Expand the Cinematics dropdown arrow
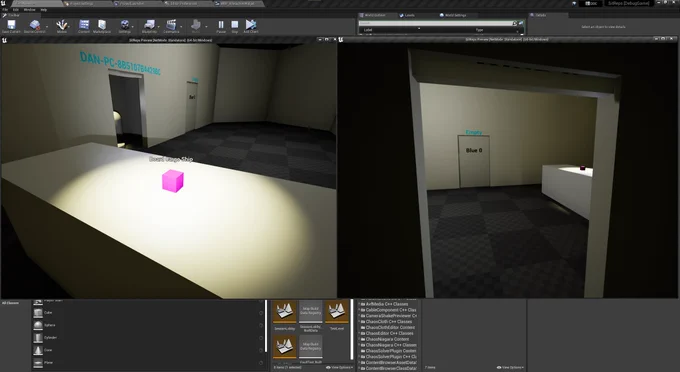 tap(181, 26)
